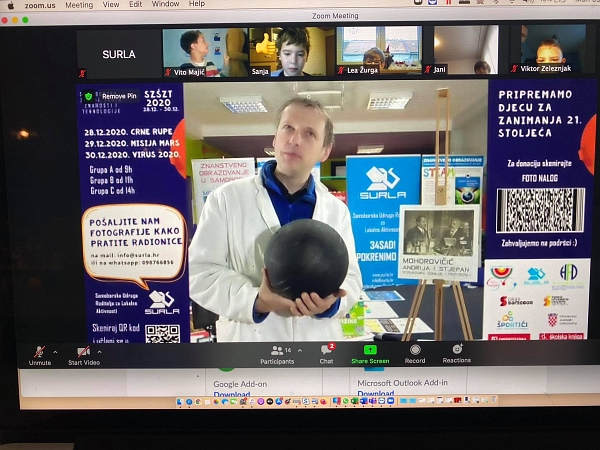
Task: Click Remove Pin on the pinned video
Action: tap(119, 96)
